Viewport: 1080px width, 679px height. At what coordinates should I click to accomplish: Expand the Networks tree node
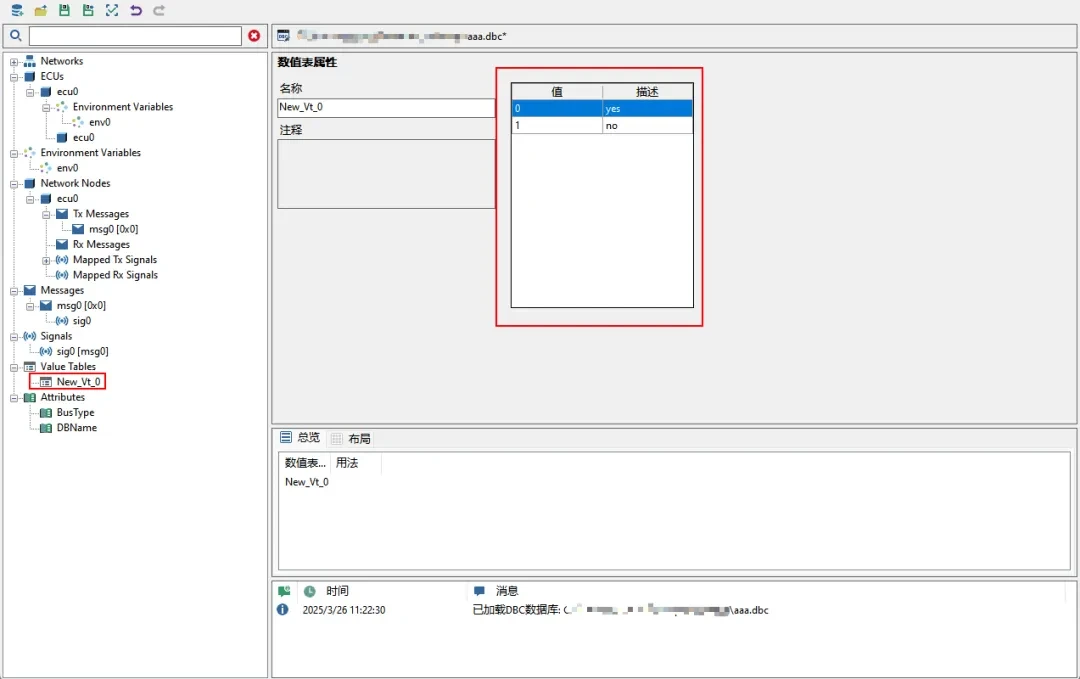14,62
